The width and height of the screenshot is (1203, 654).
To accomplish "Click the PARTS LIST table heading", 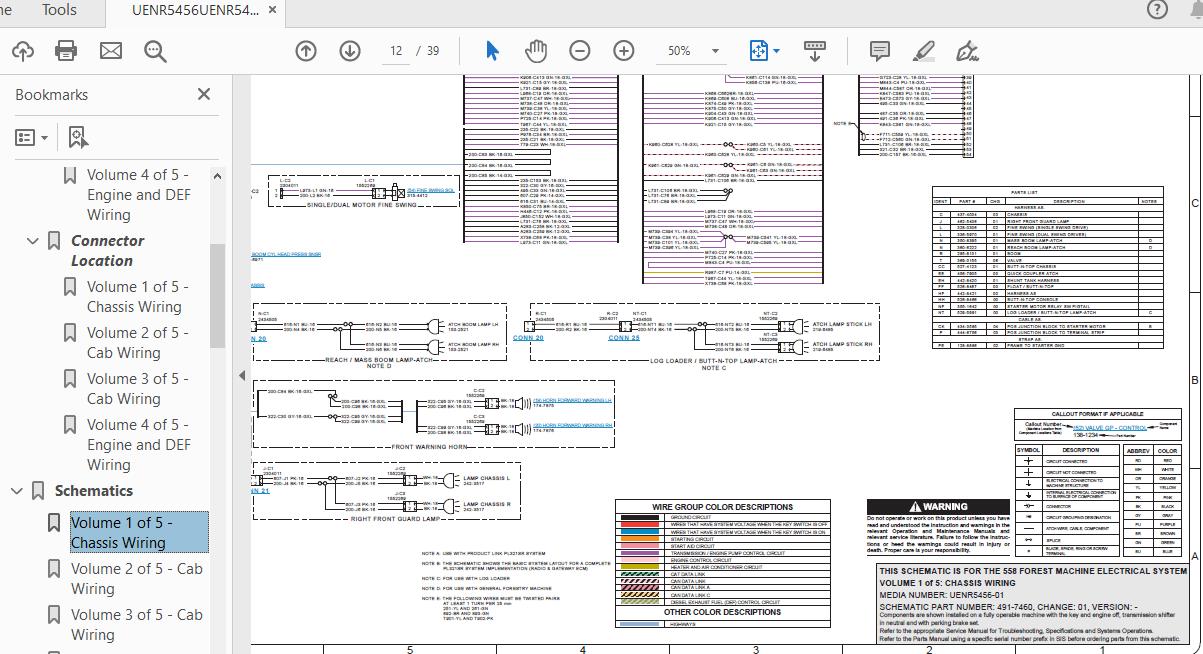I will [x=1024, y=192].
